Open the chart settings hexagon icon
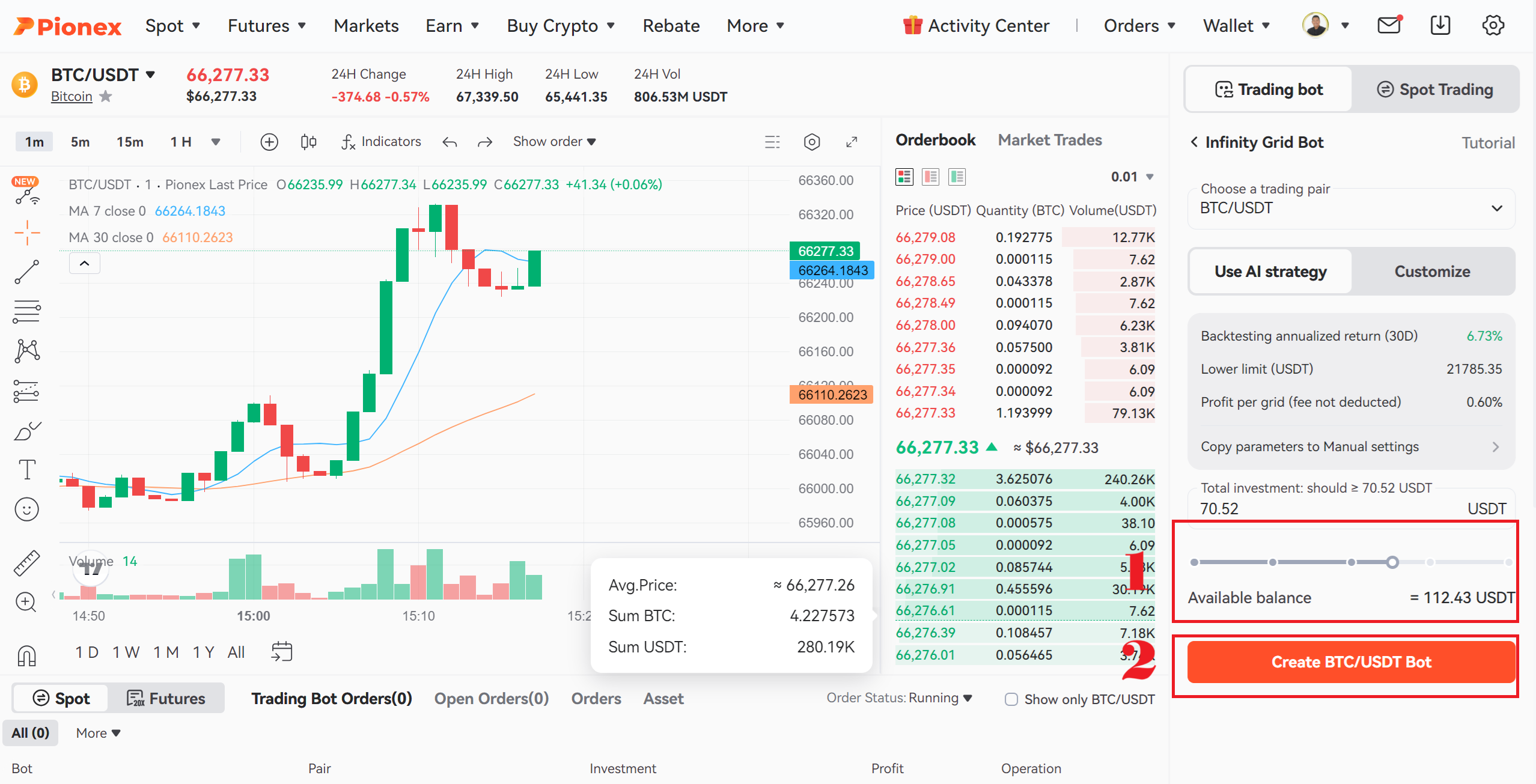 [x=812, y=142]
